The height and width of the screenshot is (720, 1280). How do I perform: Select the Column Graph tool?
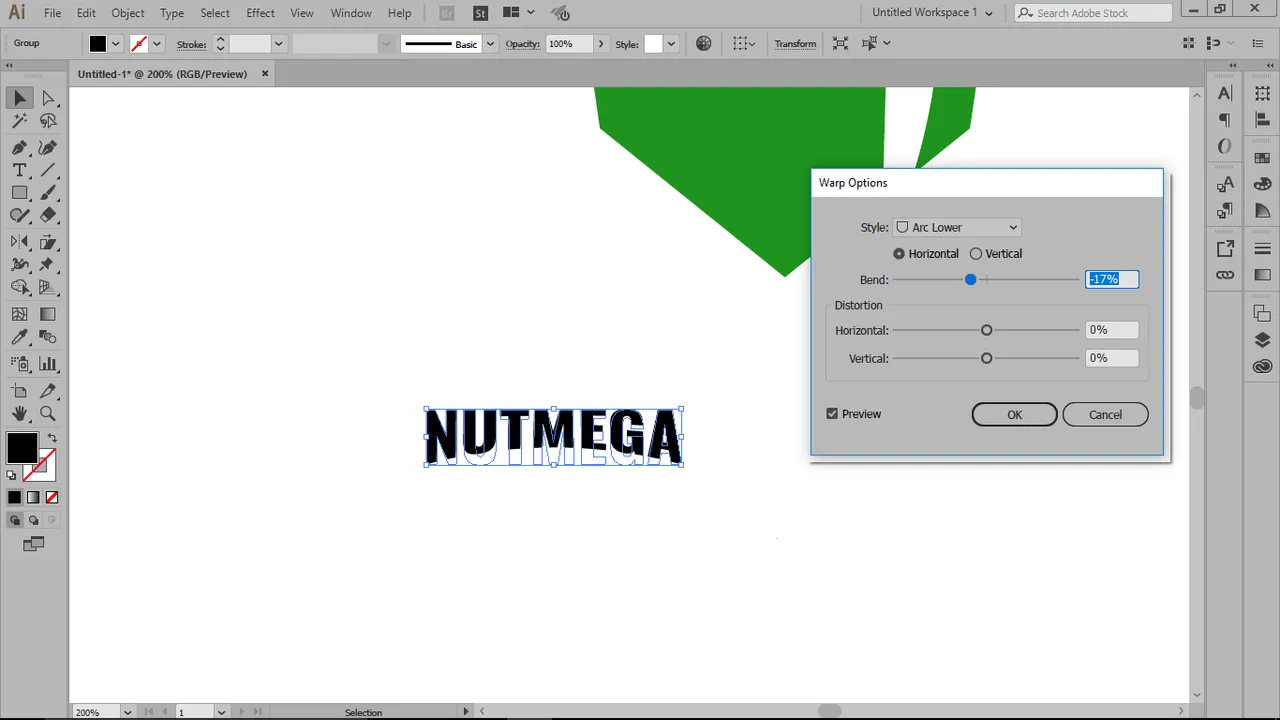tap(48, 364)
